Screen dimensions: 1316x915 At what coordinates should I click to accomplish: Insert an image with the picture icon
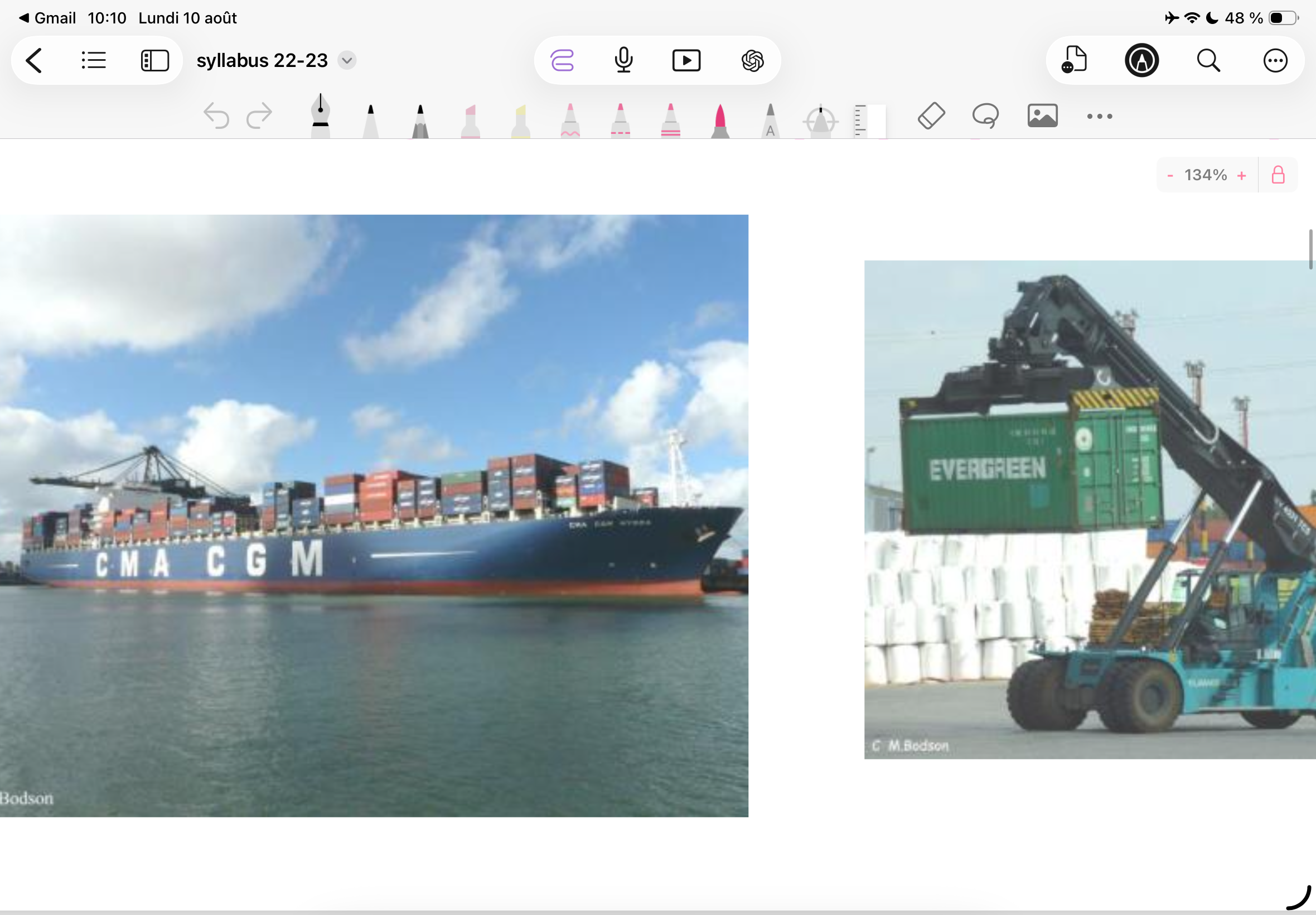point(1043,116)
